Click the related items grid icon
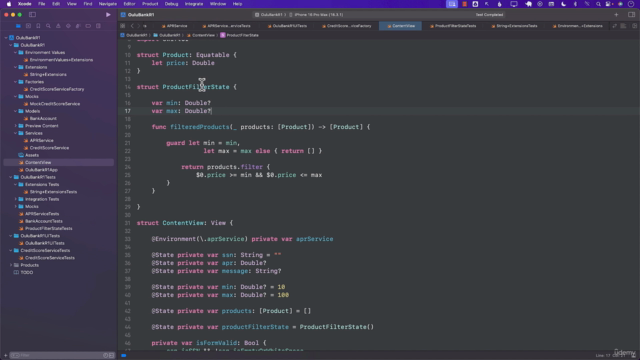This screenshot has width=640, height=360. pos(123,26)
